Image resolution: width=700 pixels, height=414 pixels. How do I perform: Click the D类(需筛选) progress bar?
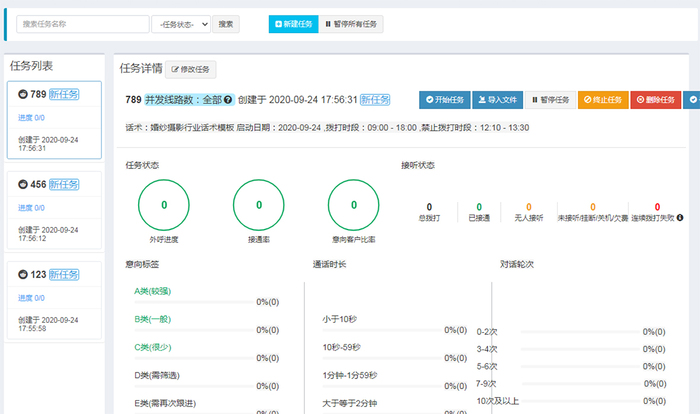[x=194, y=386]
